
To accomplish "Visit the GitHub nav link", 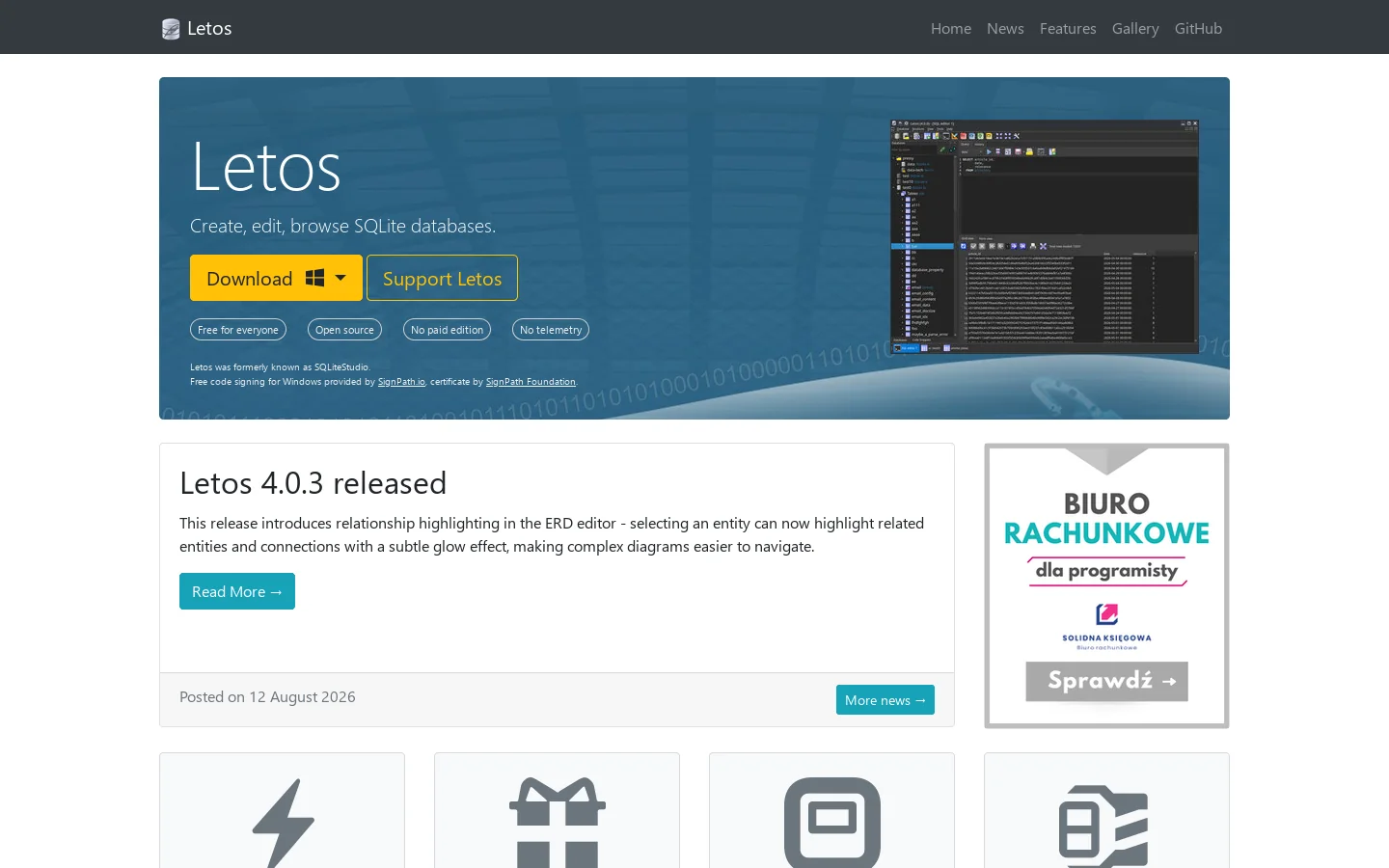I will 1198,29.
